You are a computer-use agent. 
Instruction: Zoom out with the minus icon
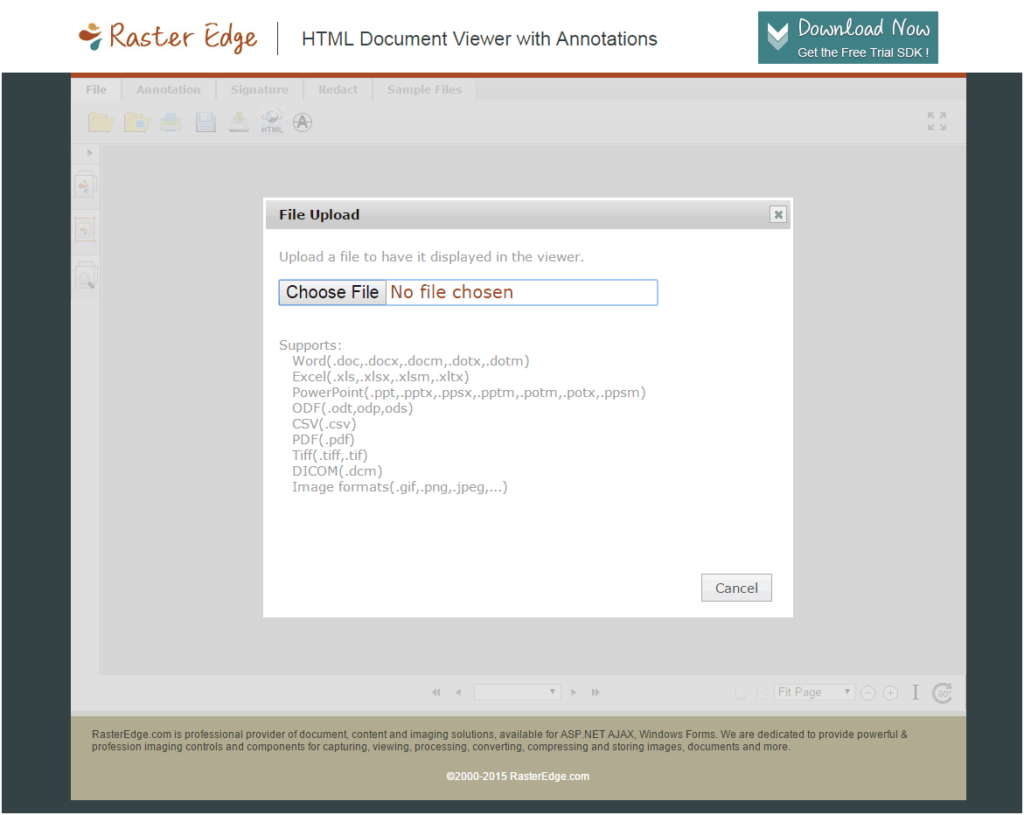pos(866,692)
